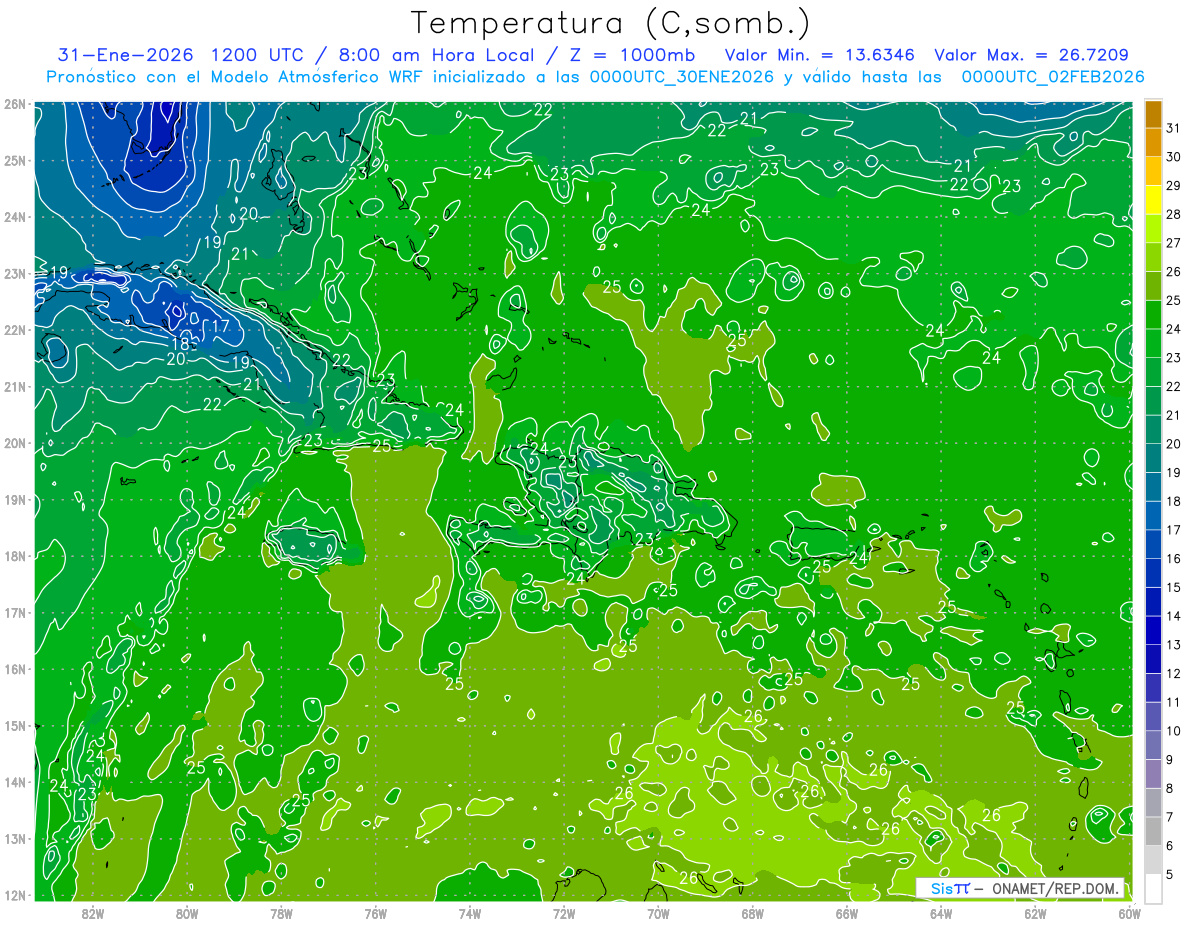This screenshot has width=1200, height=927.
Task: Click the 26N latitude axis label
Action: (x=14, y=104)
